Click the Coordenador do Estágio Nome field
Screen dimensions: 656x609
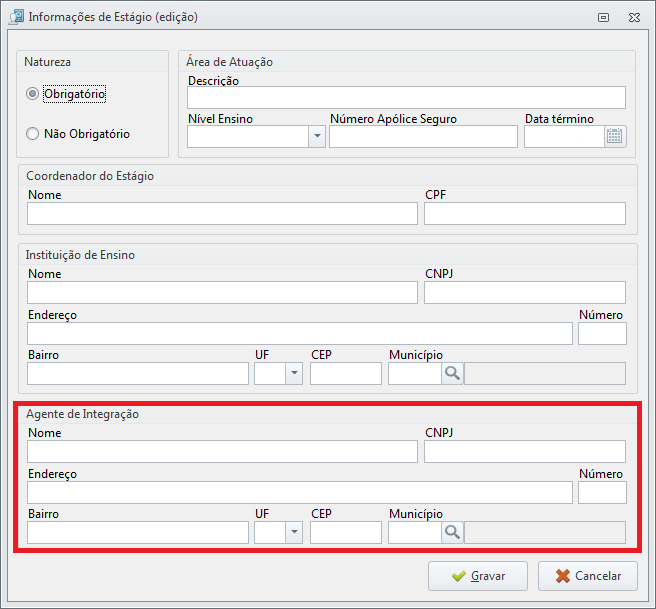(222, 213)
